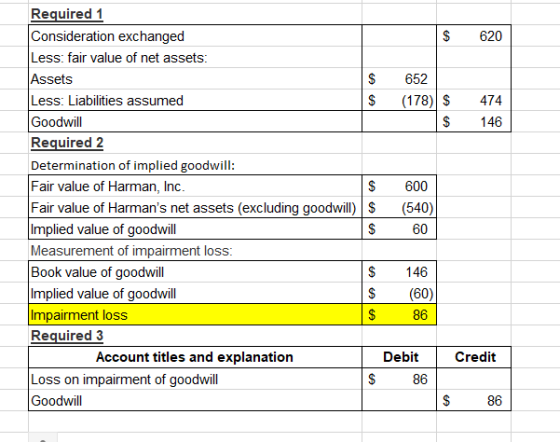Select the 'Required 3' heading cell
Viewport: 560px width, 442px height.
point(195,336)
